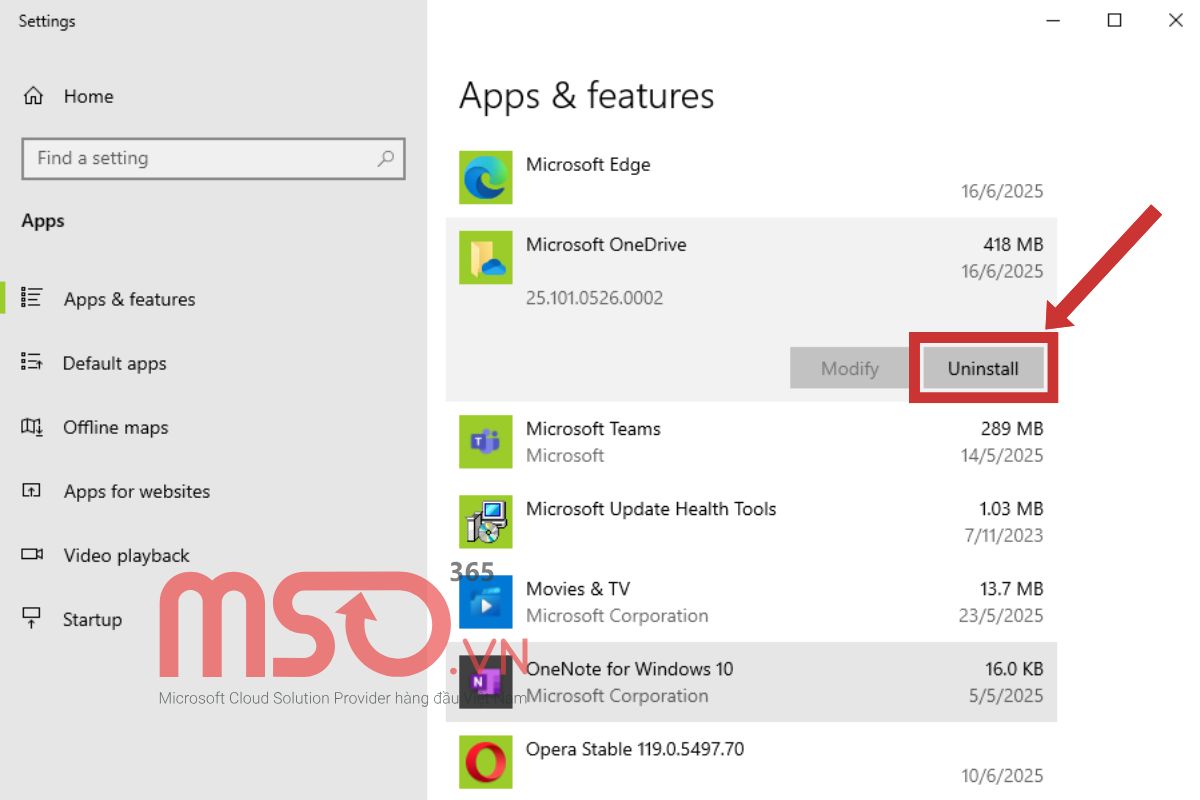Image resolution: width=1200 pixels, height=800 pixels.
Task: Click the 23/5/2025 install date
Action: click(x=1001, y=615)
